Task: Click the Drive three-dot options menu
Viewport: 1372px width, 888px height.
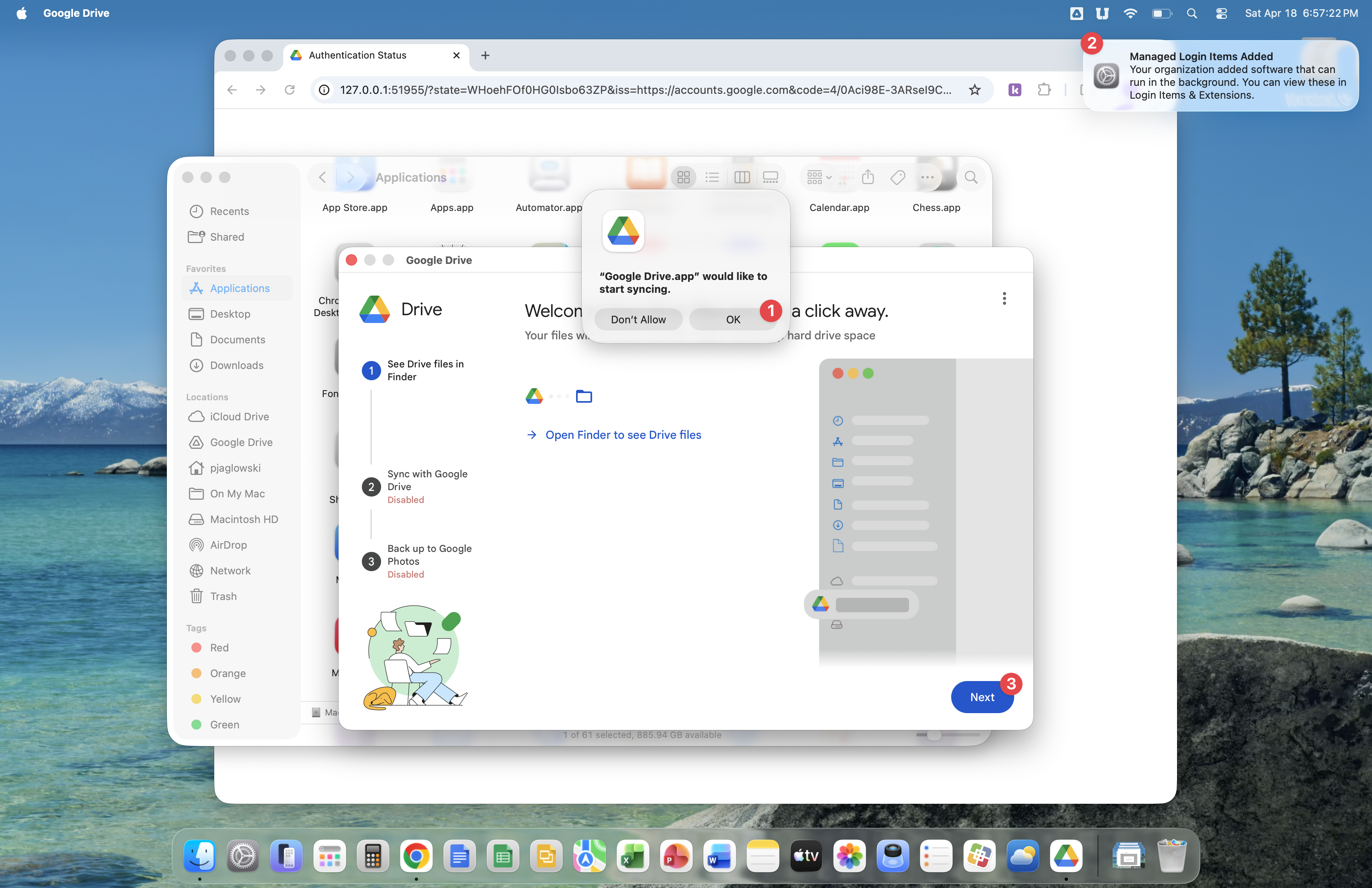Action: point(1004,298)
